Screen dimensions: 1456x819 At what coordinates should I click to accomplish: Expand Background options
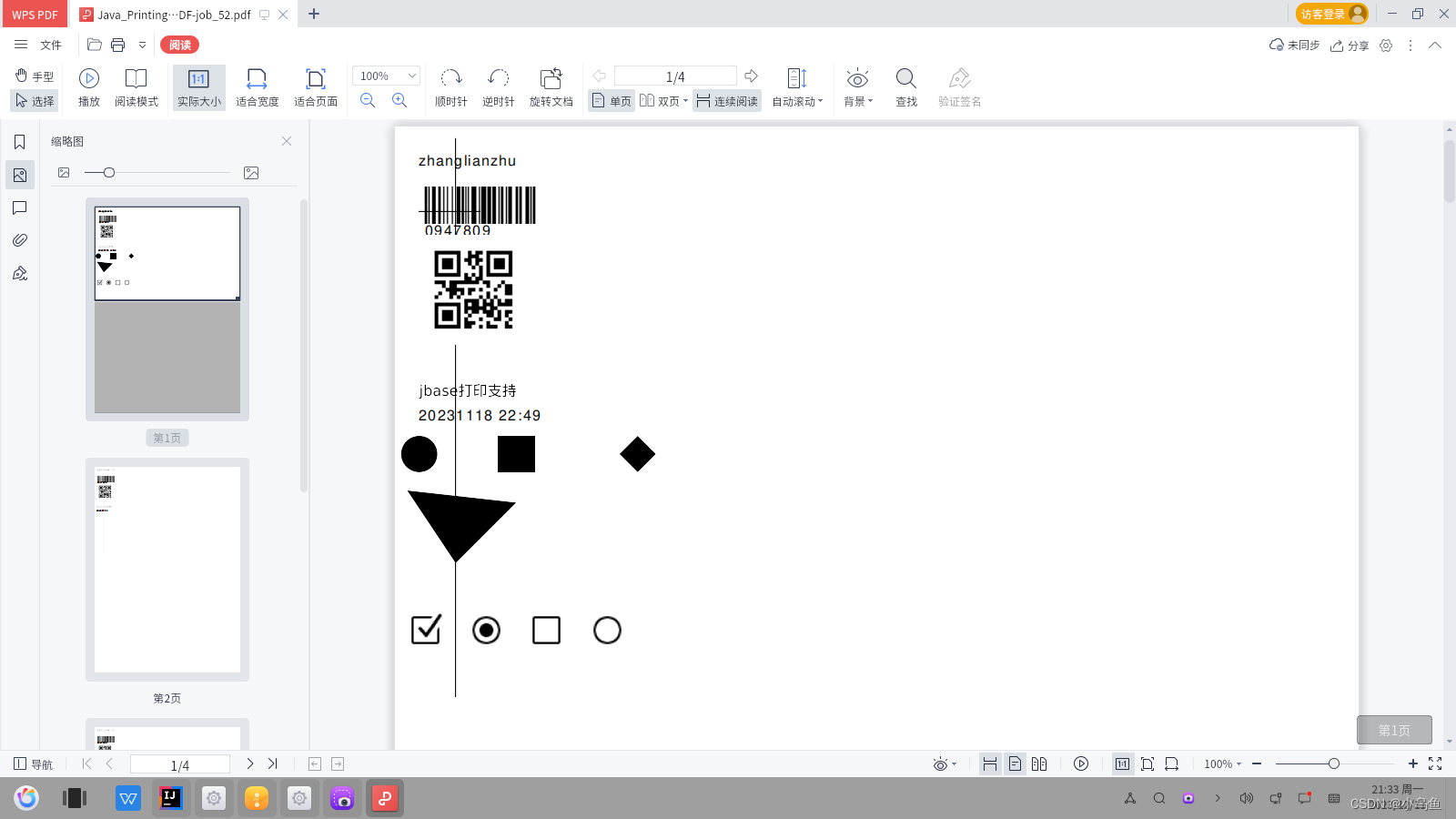click(x=870, y=101)
